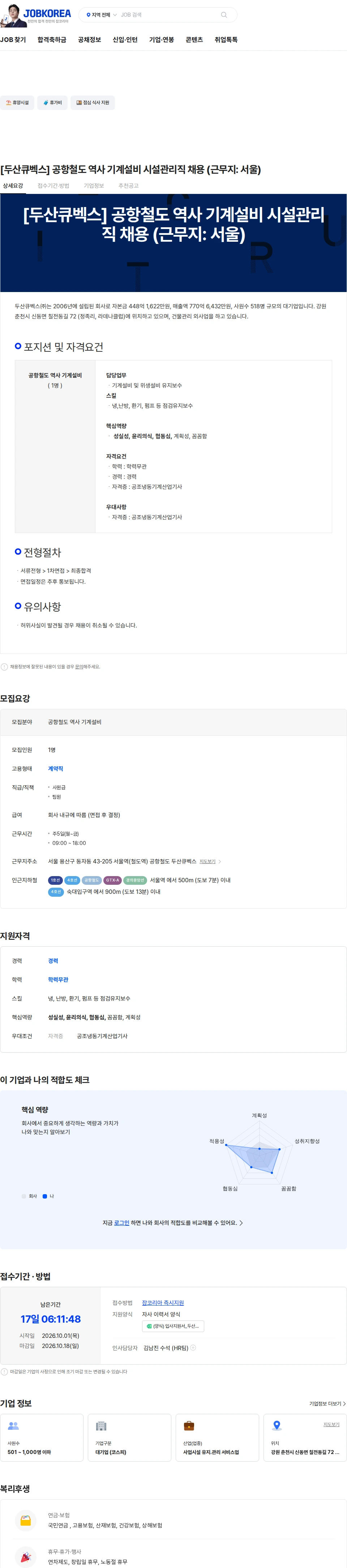347x1568 pixels.
Task: Click the 17일 06:11:48 remaining time
Action: click(x=51, y=1319)
